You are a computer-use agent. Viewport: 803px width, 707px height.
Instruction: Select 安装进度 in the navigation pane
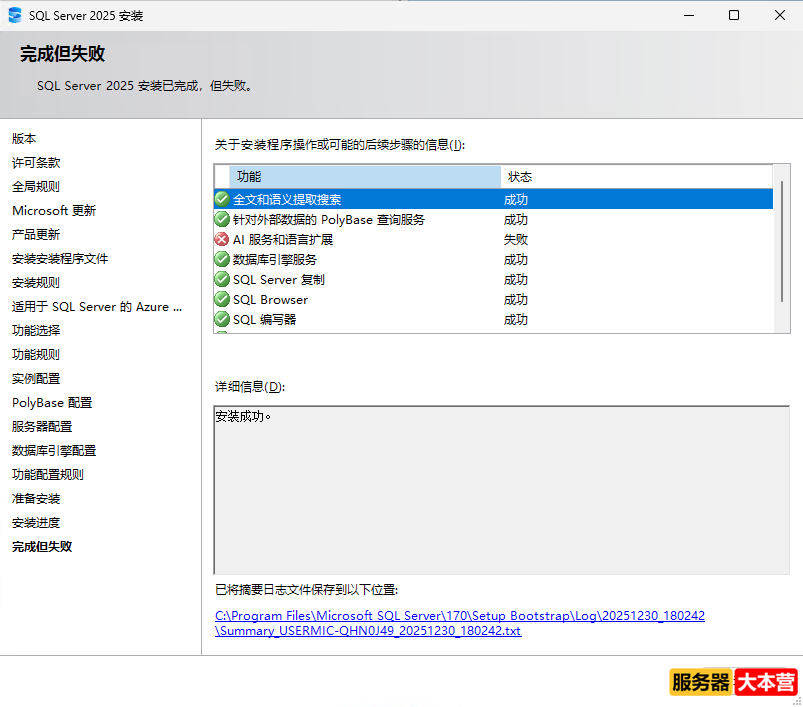click(36, 522)
